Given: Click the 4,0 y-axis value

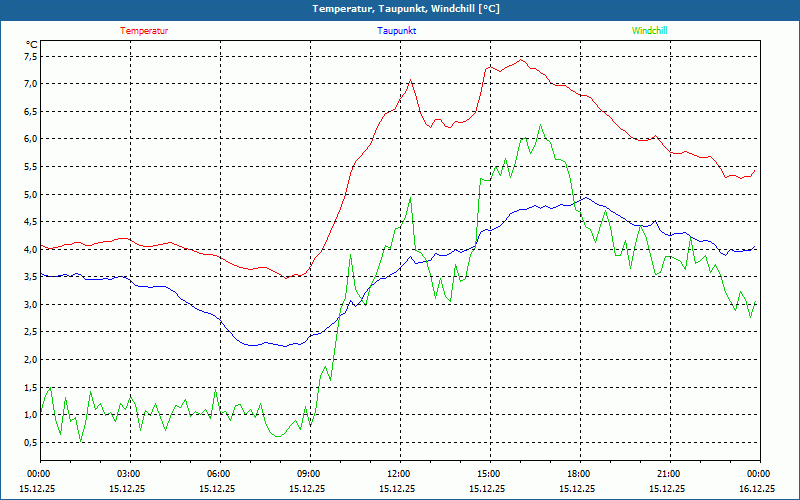Looking at the screenshot, I should [x=31, y=249].
